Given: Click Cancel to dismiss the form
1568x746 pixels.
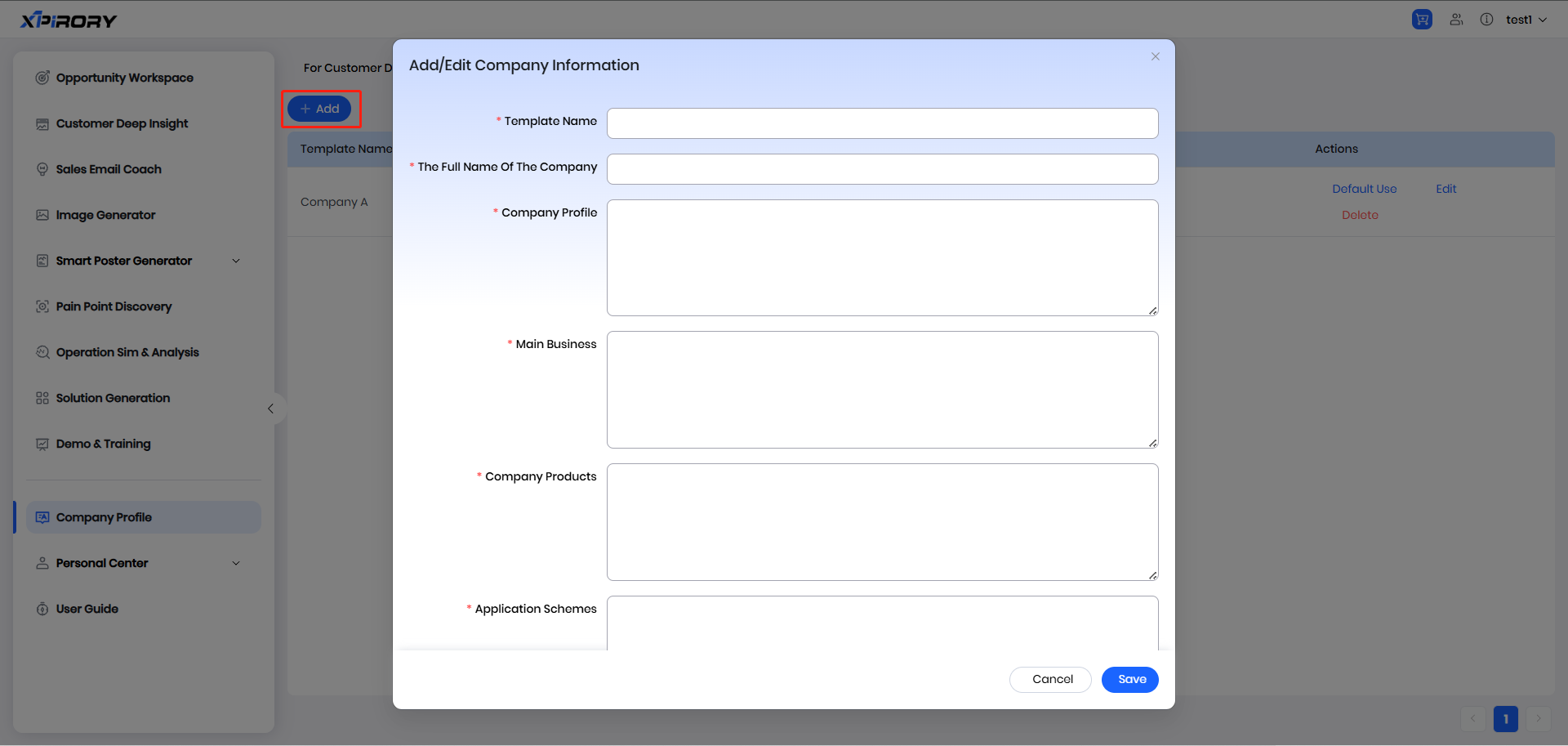Looking at the screenshot, I should pos(1050,679).
